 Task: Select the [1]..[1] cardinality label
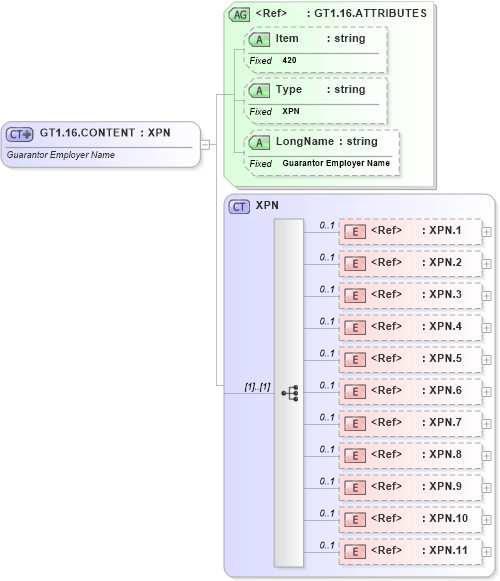[257, 387]
